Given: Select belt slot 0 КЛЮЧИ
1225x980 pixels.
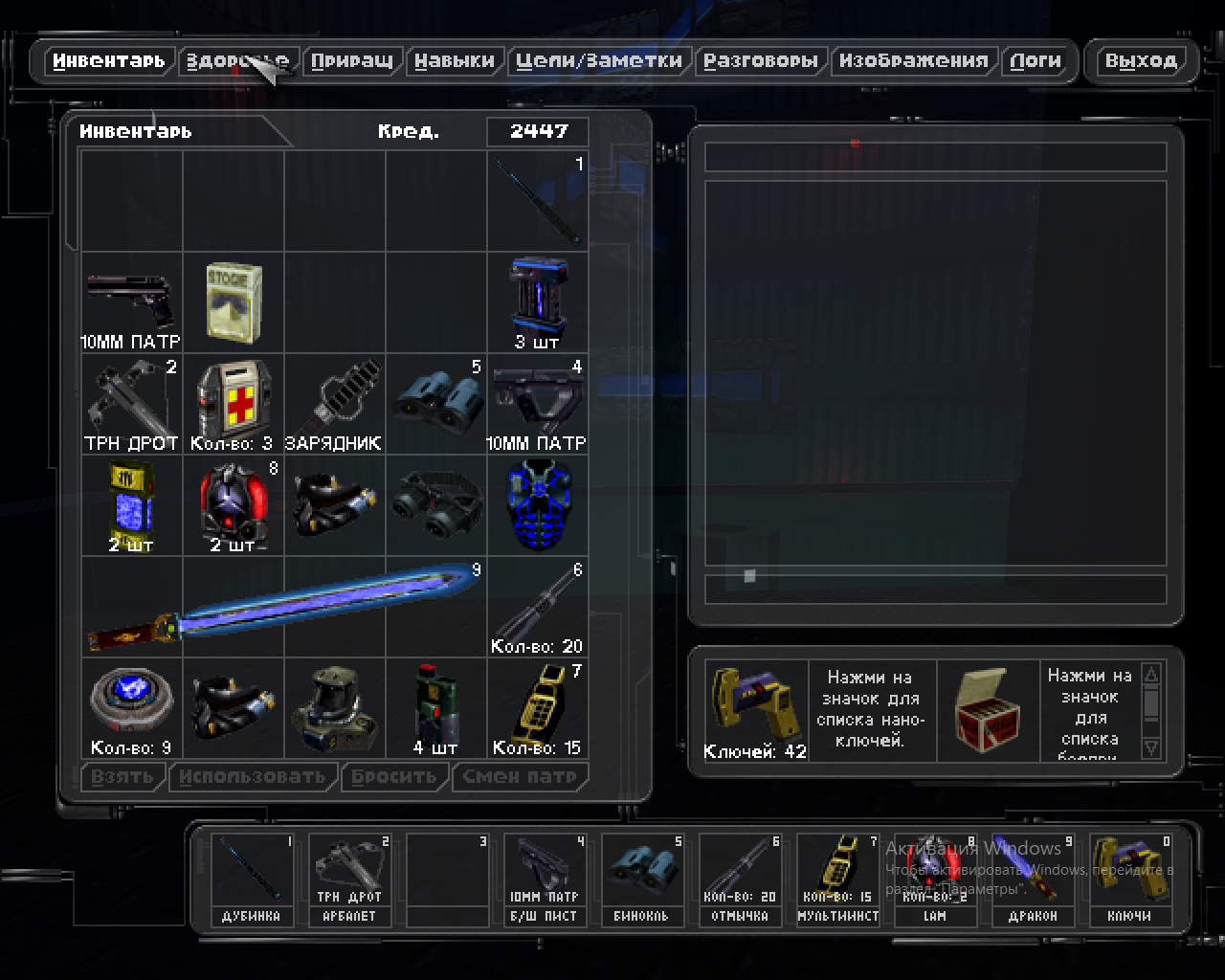Looking at the screenshot, I should 1131,880.
